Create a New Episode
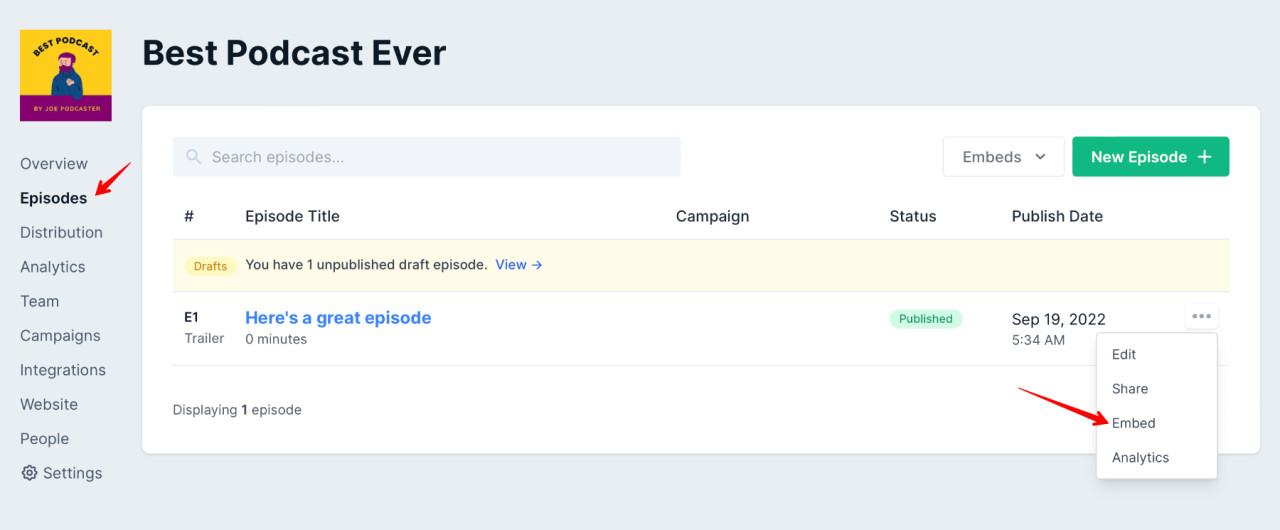This screenshot has height=530, width=1280. [1149, 157]
